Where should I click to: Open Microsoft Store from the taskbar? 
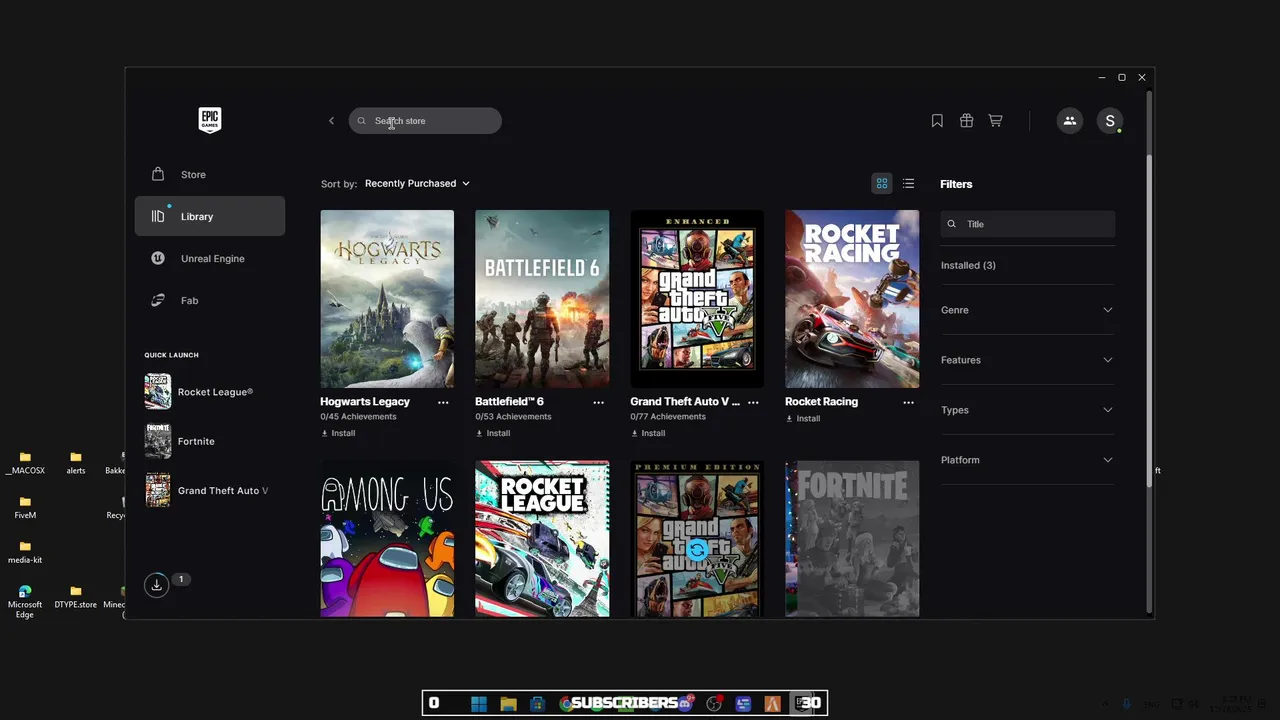[x=537, y=703]
